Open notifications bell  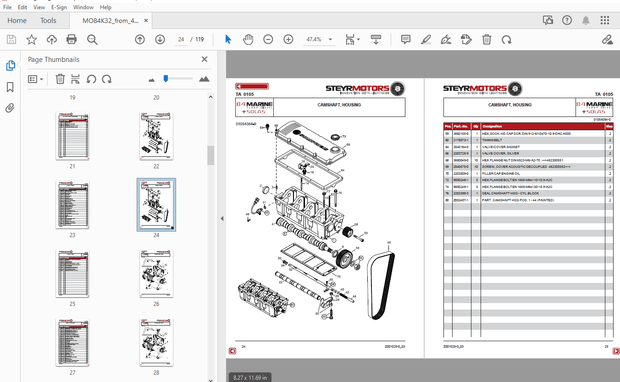pos(586,21)
